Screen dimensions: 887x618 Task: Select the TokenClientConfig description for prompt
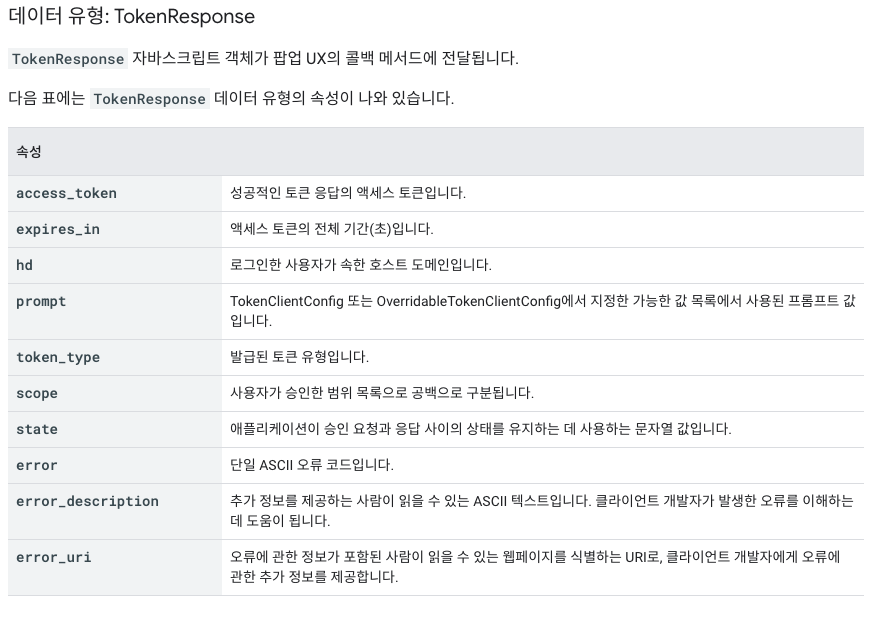tap(542, 311)
